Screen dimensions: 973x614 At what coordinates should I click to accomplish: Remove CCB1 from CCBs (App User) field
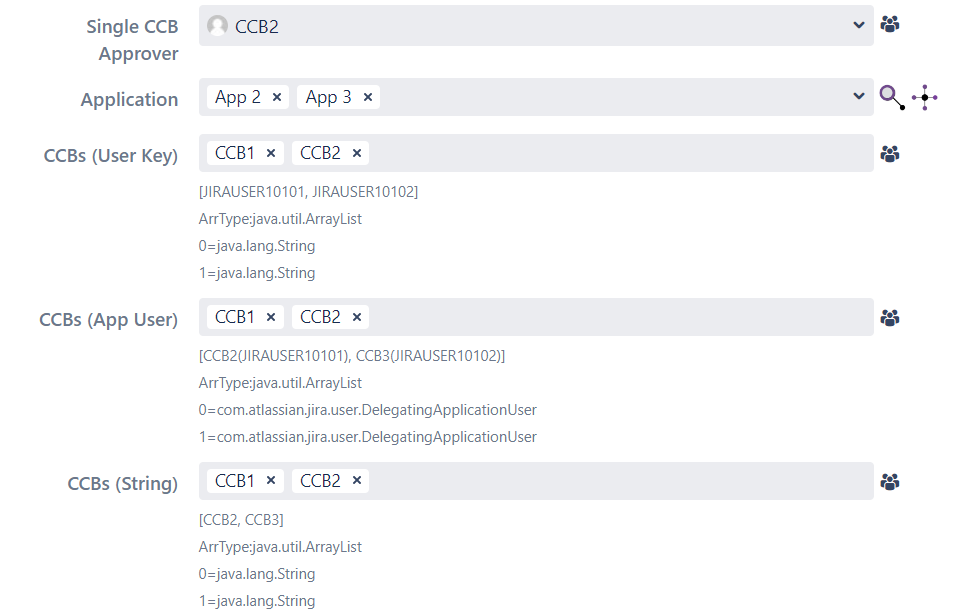tap(271, 317)
